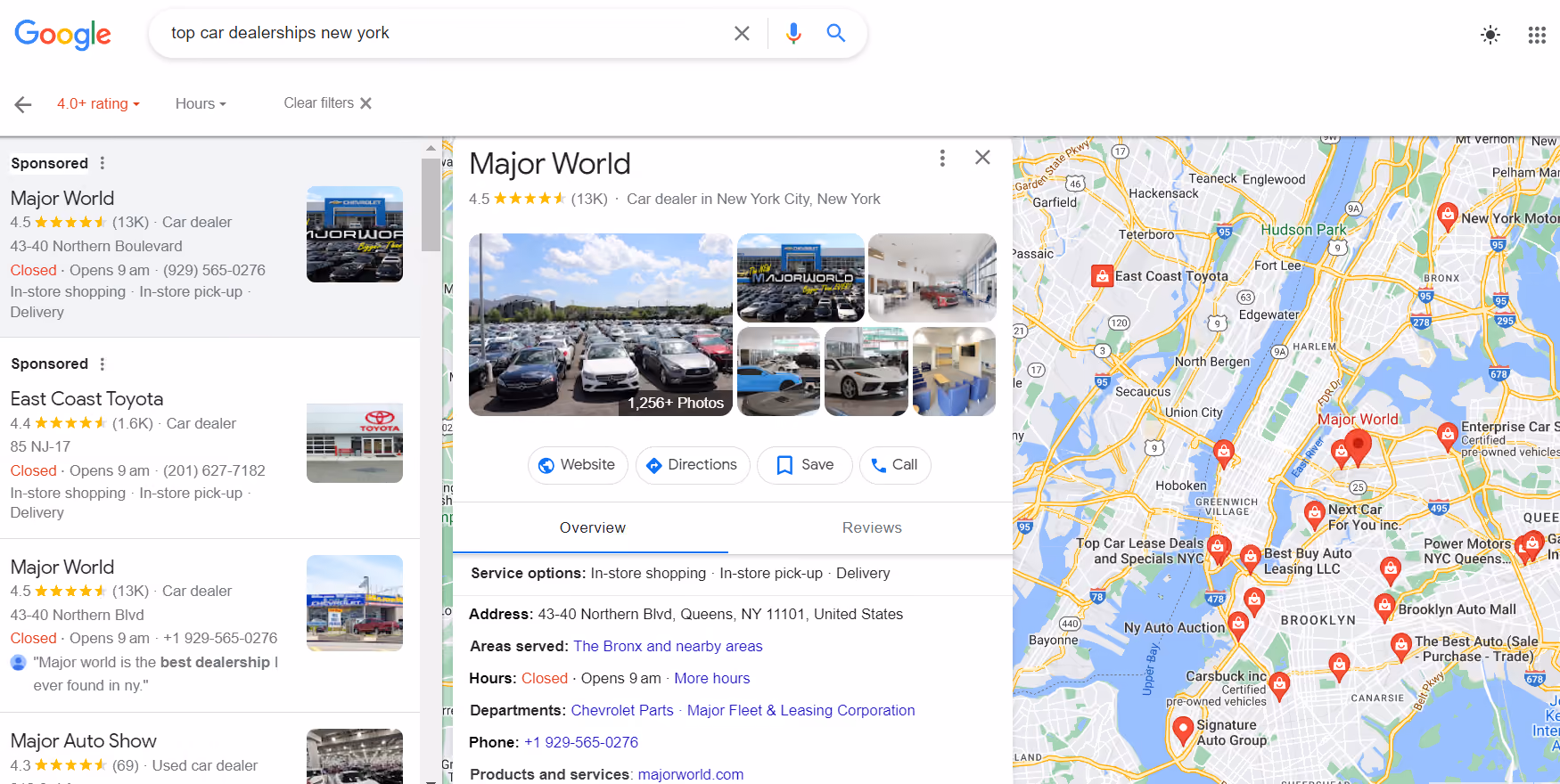The width and height of the screenshot is (1560, 784).
Task: Get Directions to Major World
Action: (x=693, y=465)
